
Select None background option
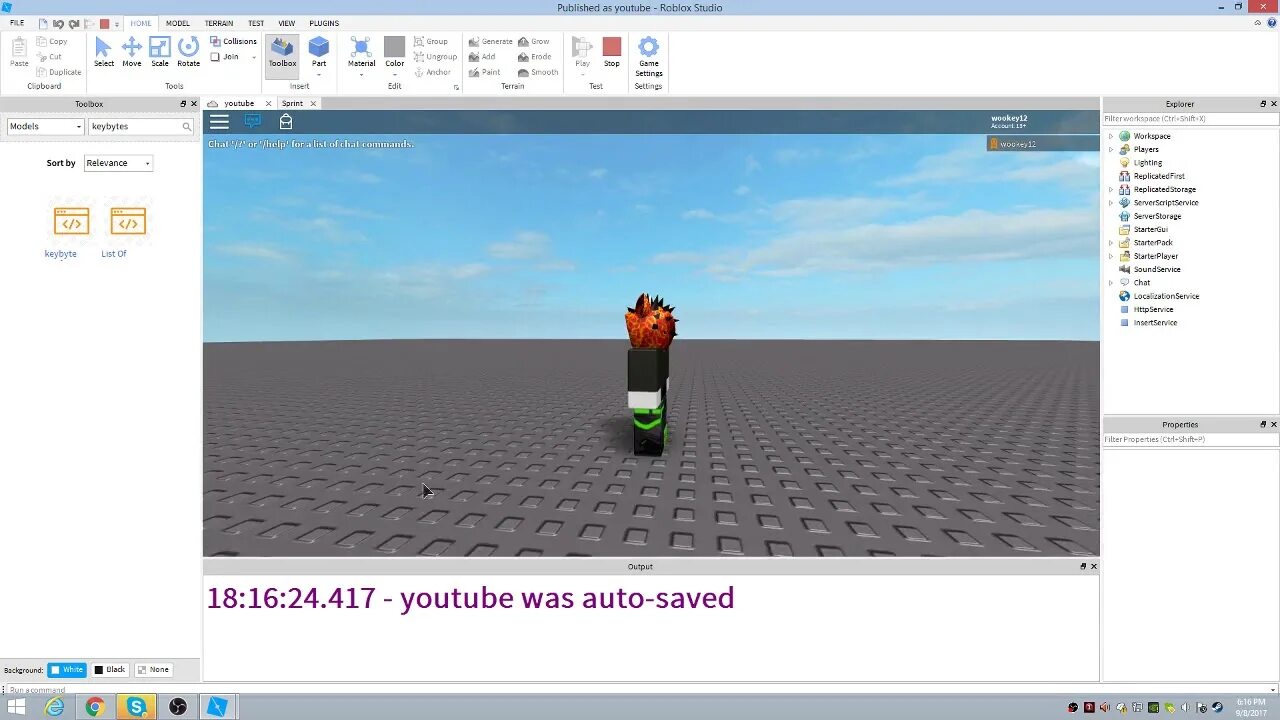(x=153, y=670)
